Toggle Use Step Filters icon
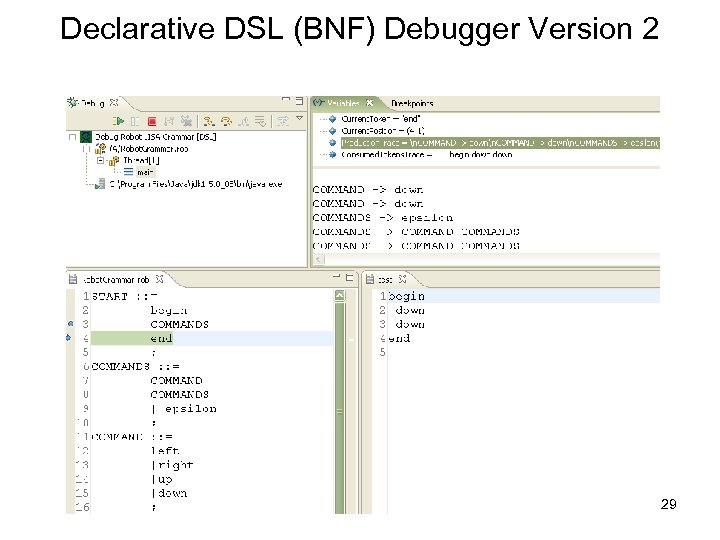 [283, 121]
